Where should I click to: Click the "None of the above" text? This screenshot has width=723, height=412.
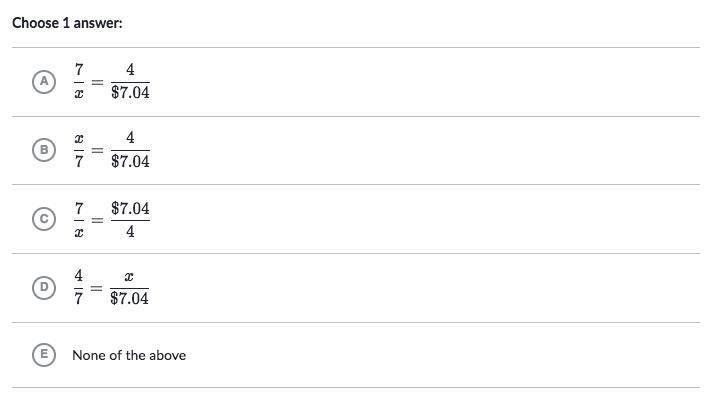point(129,355)
